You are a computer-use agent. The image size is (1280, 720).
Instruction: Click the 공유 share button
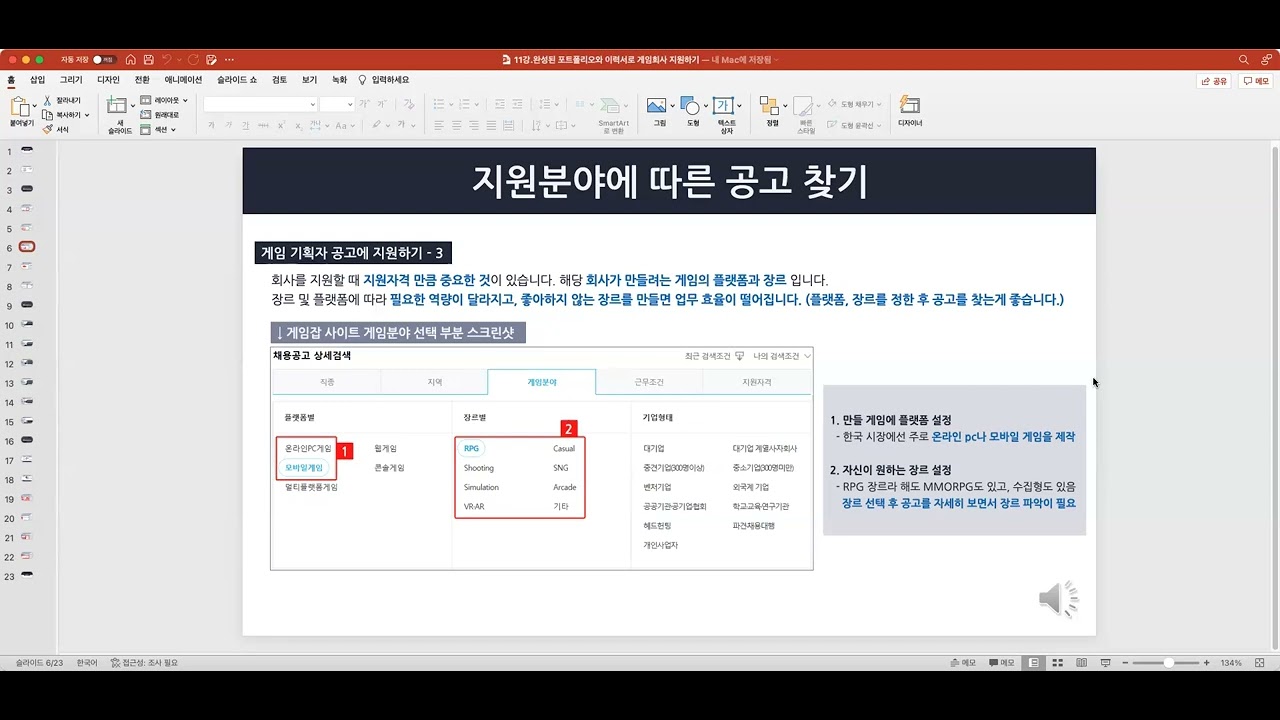(1214, 81)
